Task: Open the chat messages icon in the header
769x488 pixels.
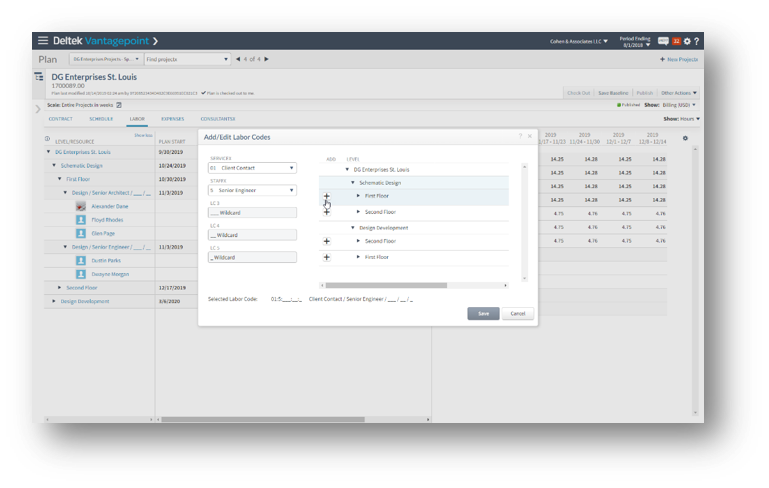Action: tap(663, 41)
